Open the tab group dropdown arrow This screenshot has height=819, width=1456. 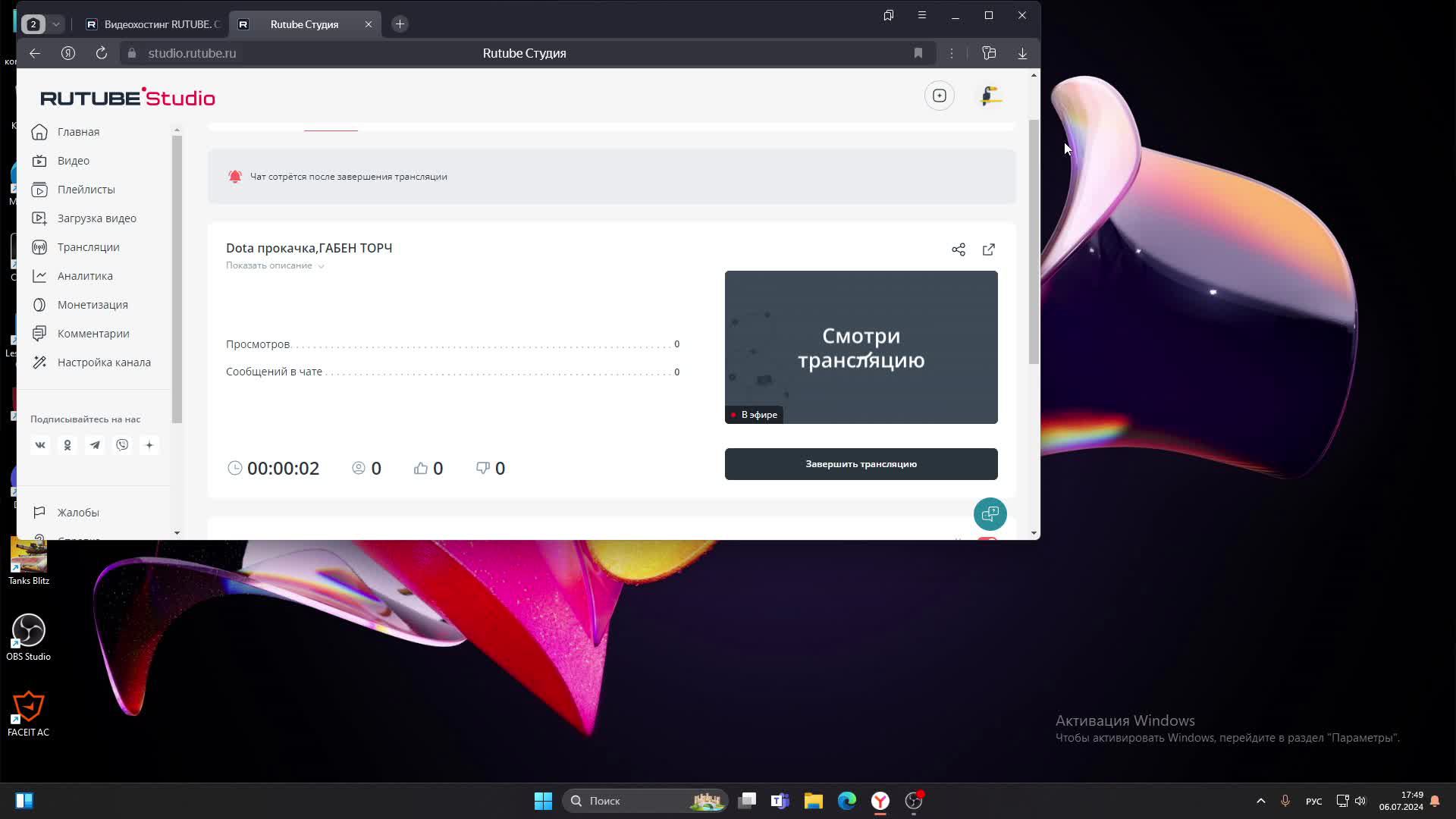[55, 24]
